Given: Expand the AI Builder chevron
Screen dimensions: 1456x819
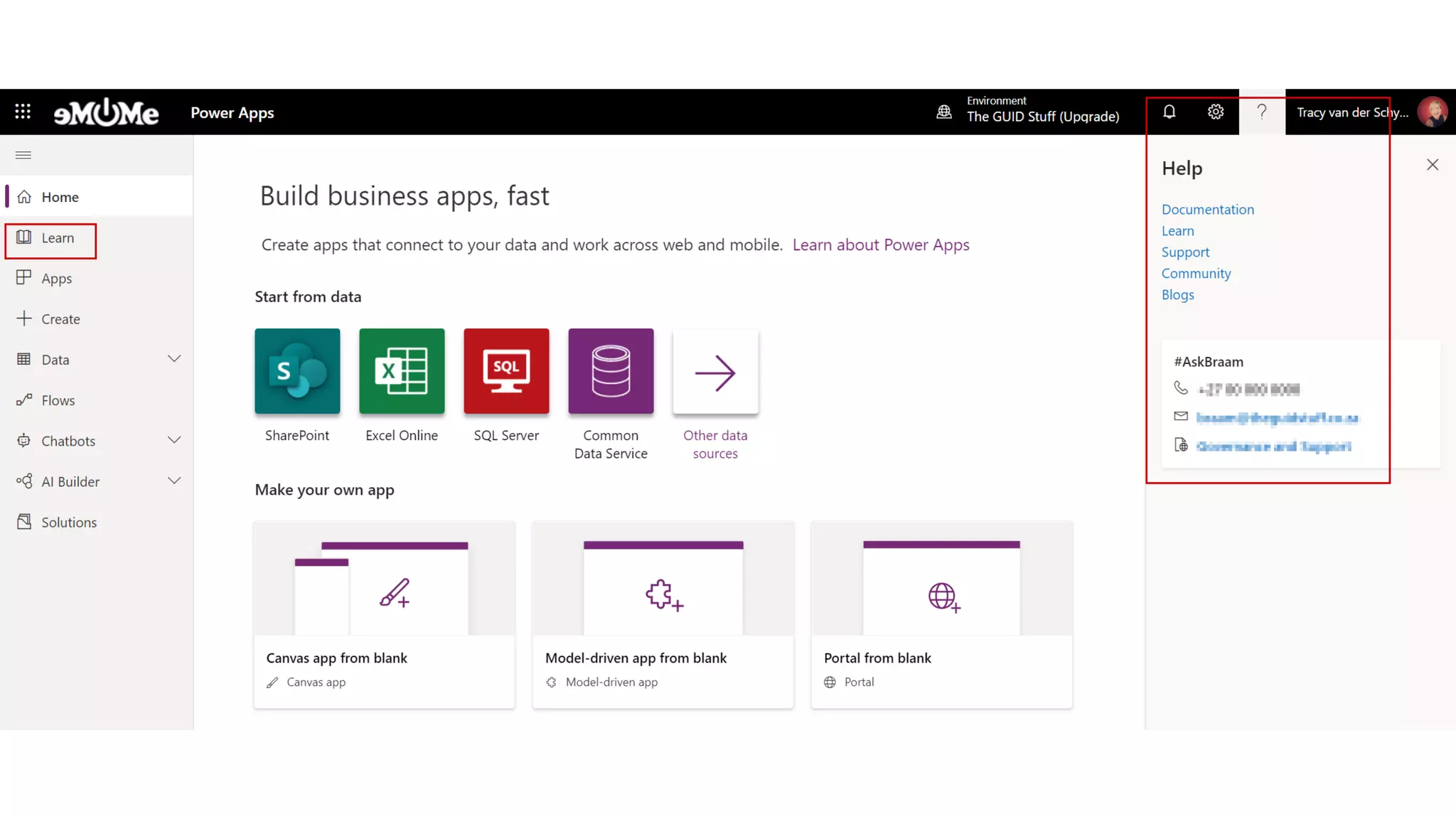Looking at the screenshot, I should click(174, 481).
